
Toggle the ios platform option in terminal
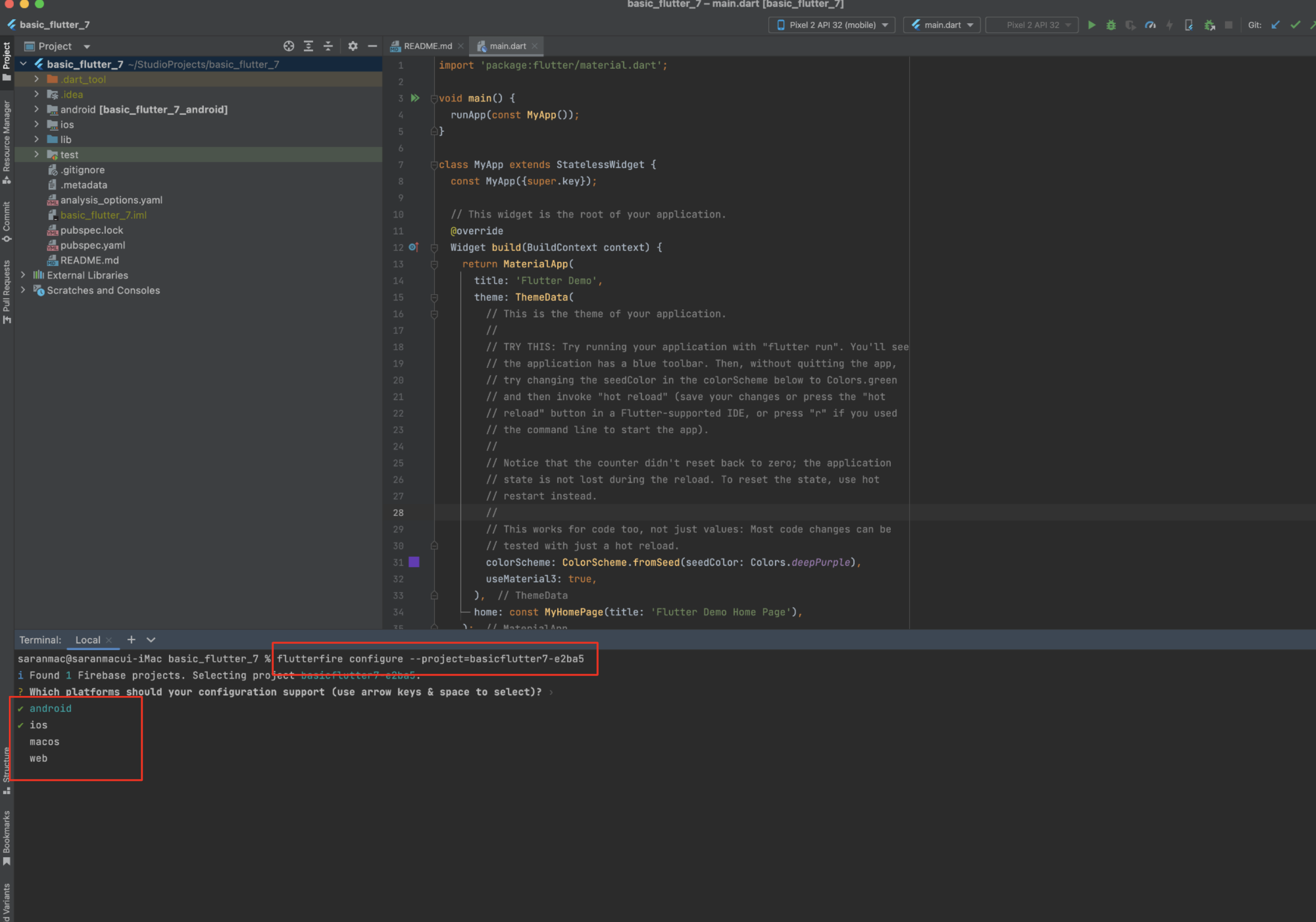click(x=38, y=725)
